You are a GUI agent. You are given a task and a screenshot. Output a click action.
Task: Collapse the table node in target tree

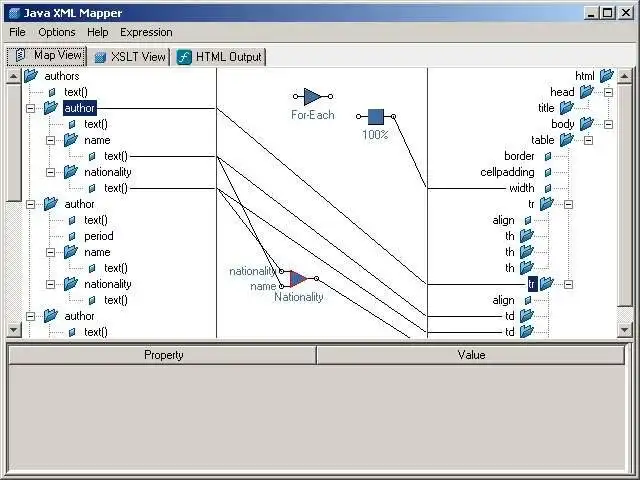click(589, 140)
